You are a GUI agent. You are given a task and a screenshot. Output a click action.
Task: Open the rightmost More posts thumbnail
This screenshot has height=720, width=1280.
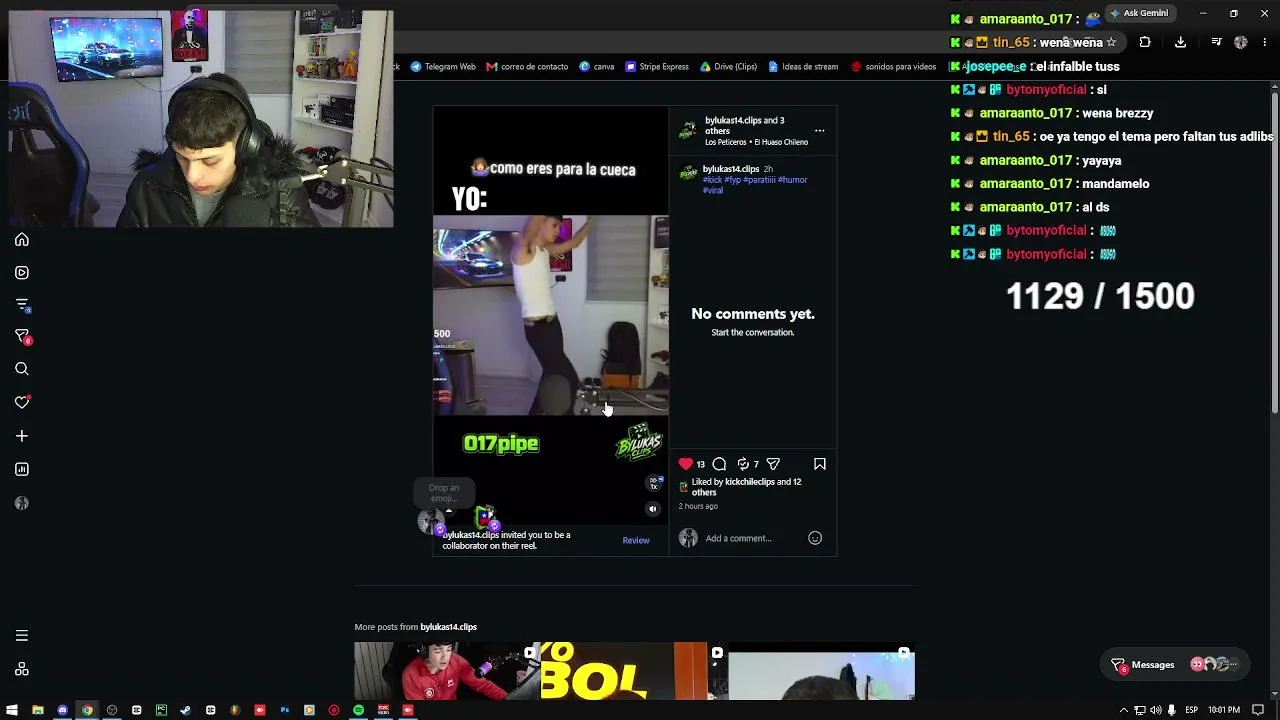[821, 671]
